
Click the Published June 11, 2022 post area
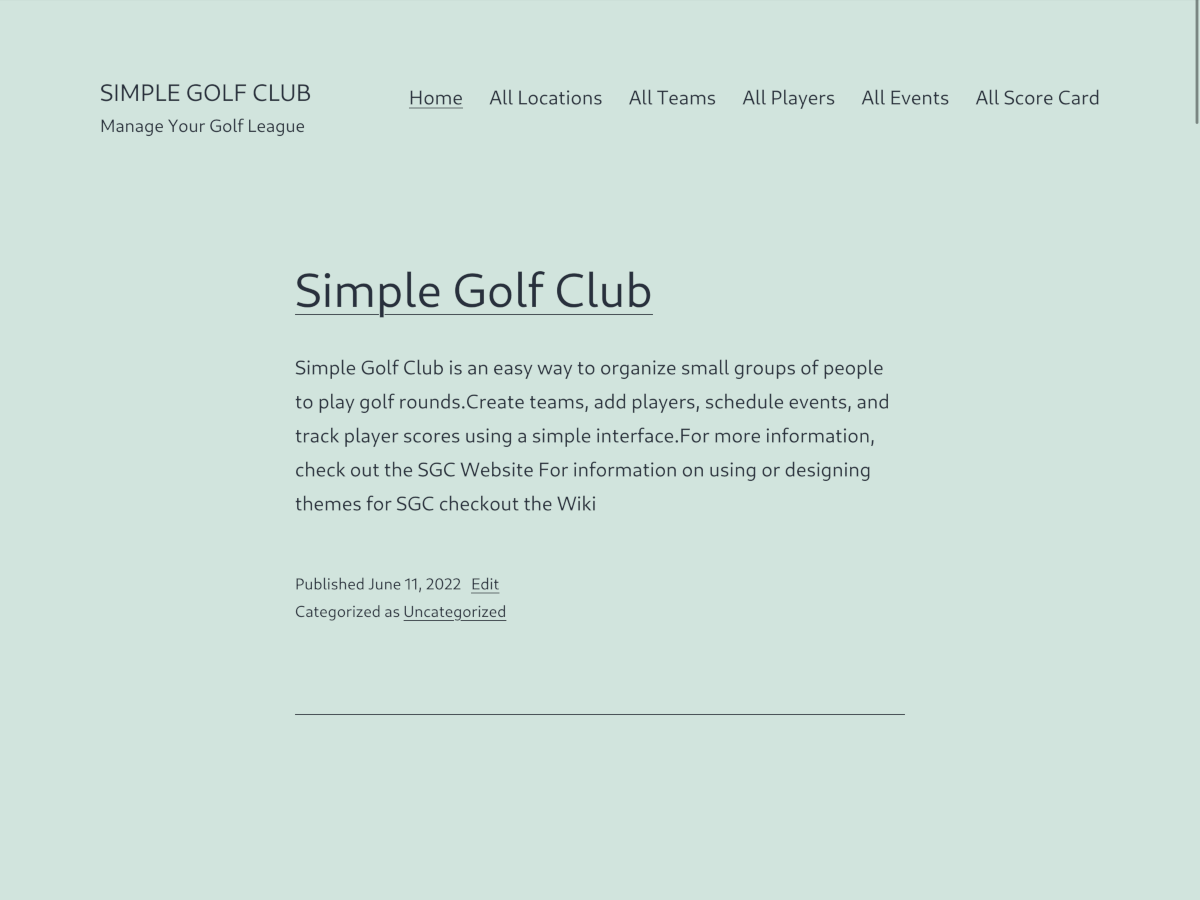click(377, 584)
